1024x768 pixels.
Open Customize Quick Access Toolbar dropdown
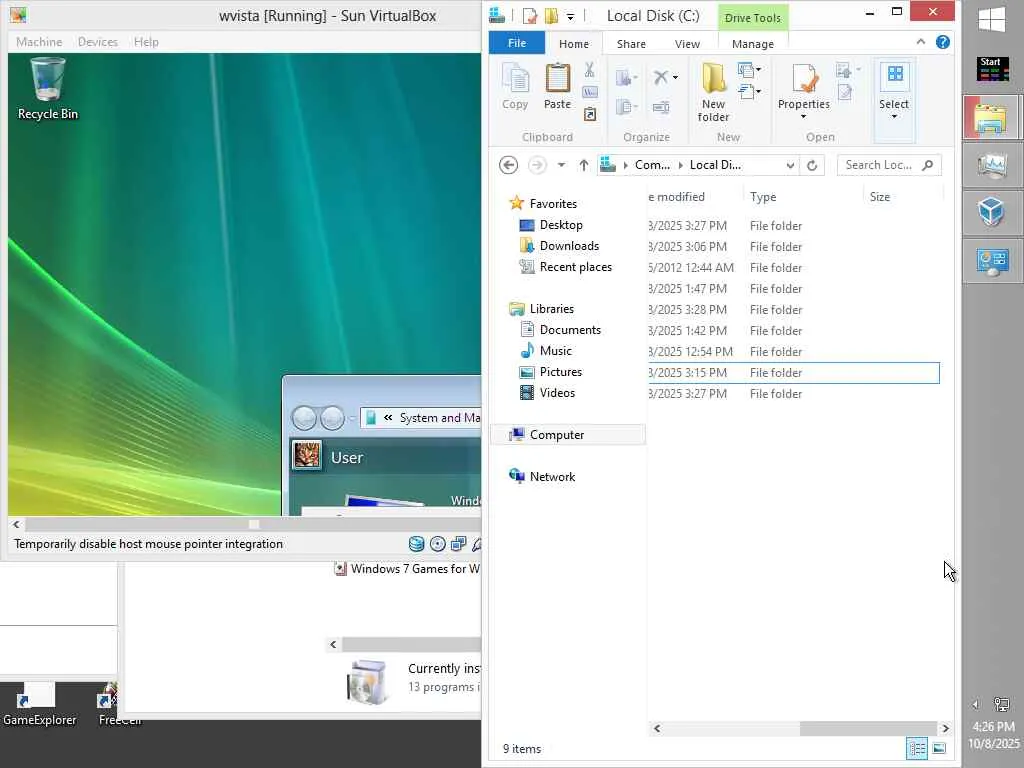coord(570,17)
